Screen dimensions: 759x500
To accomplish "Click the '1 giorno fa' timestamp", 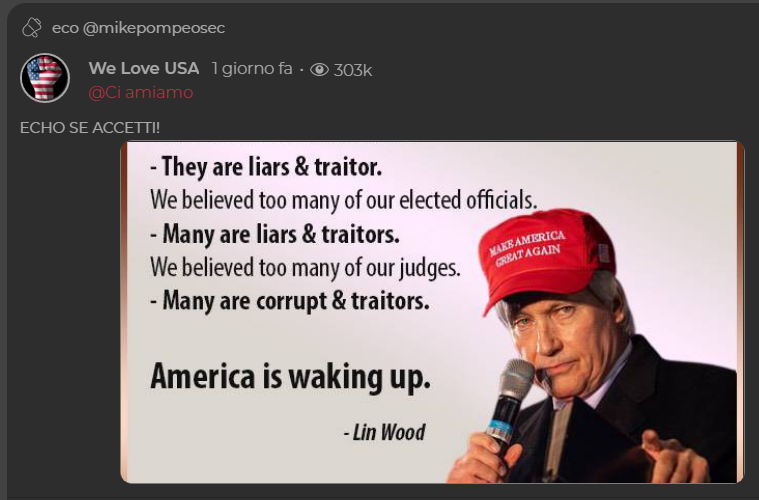I will (x=252, y=69).
